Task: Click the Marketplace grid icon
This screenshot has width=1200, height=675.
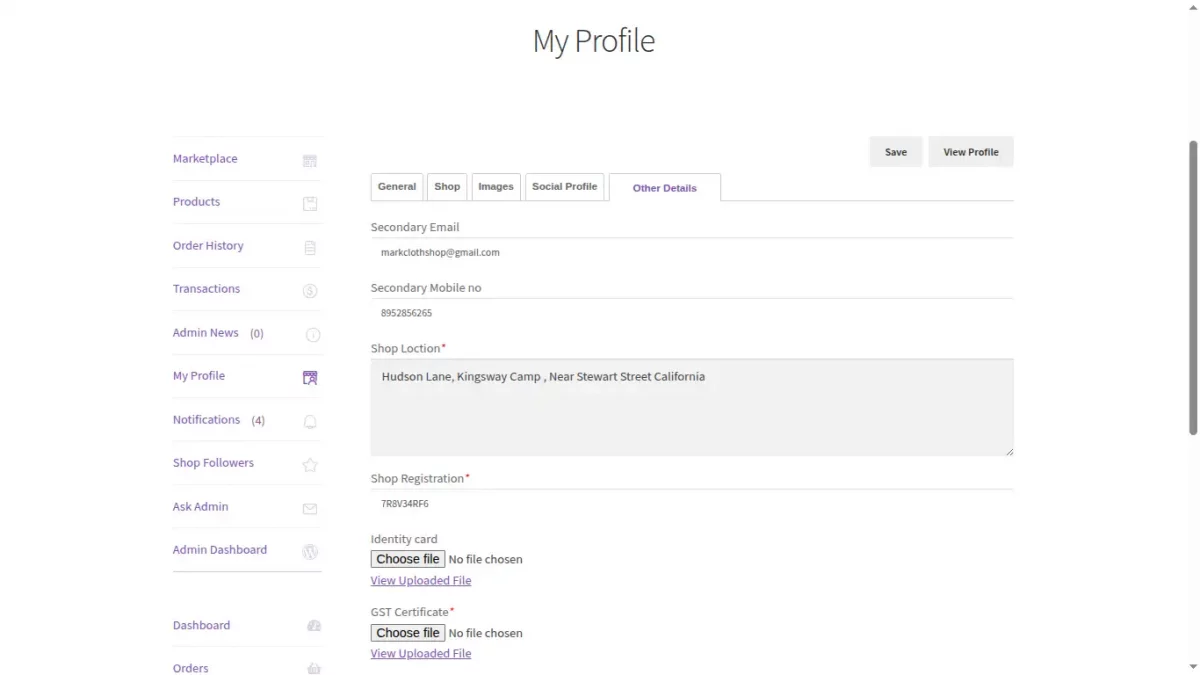Action: pos(309,160)
